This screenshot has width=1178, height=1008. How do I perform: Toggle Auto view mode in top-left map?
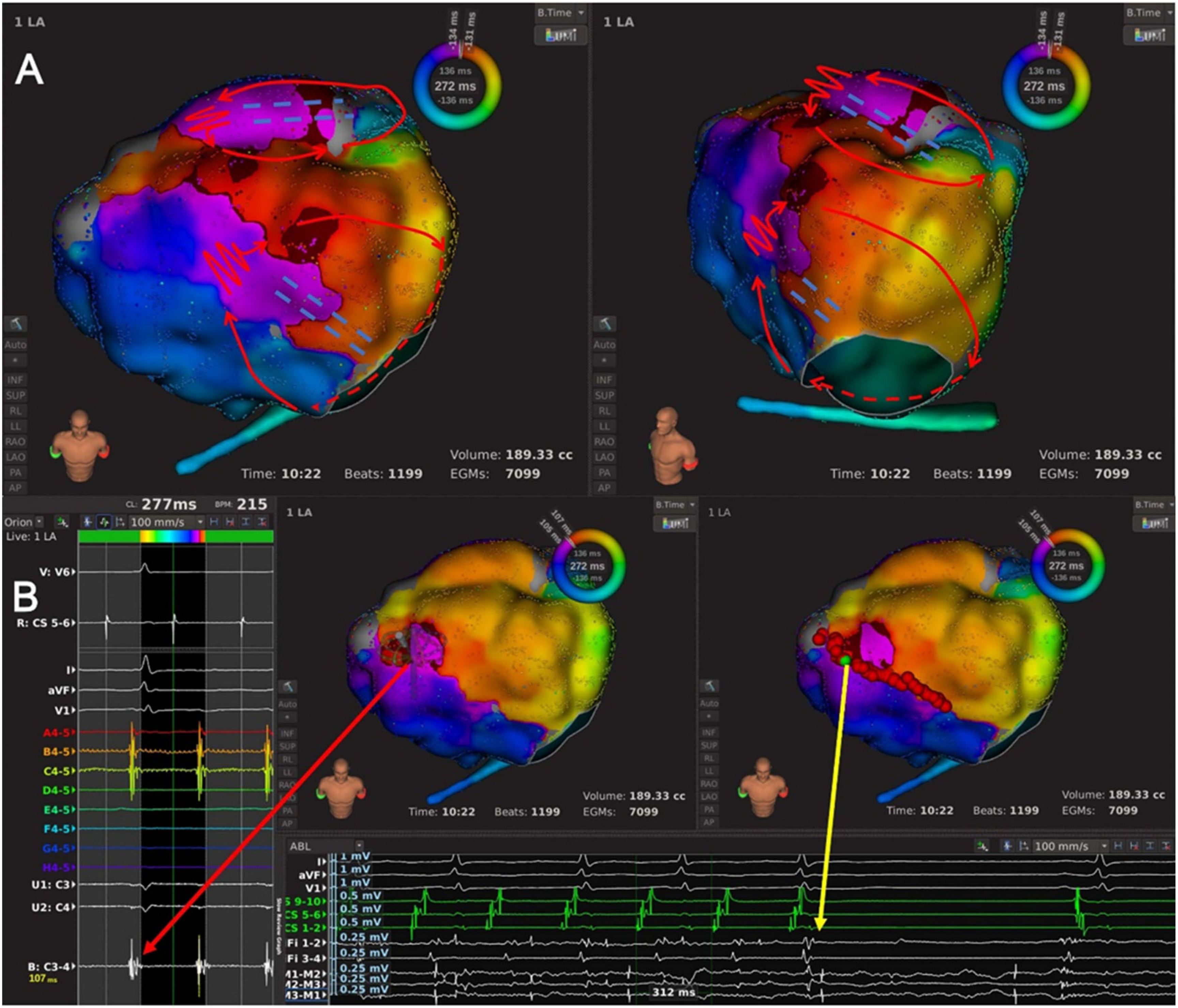[x=15, y=345]
